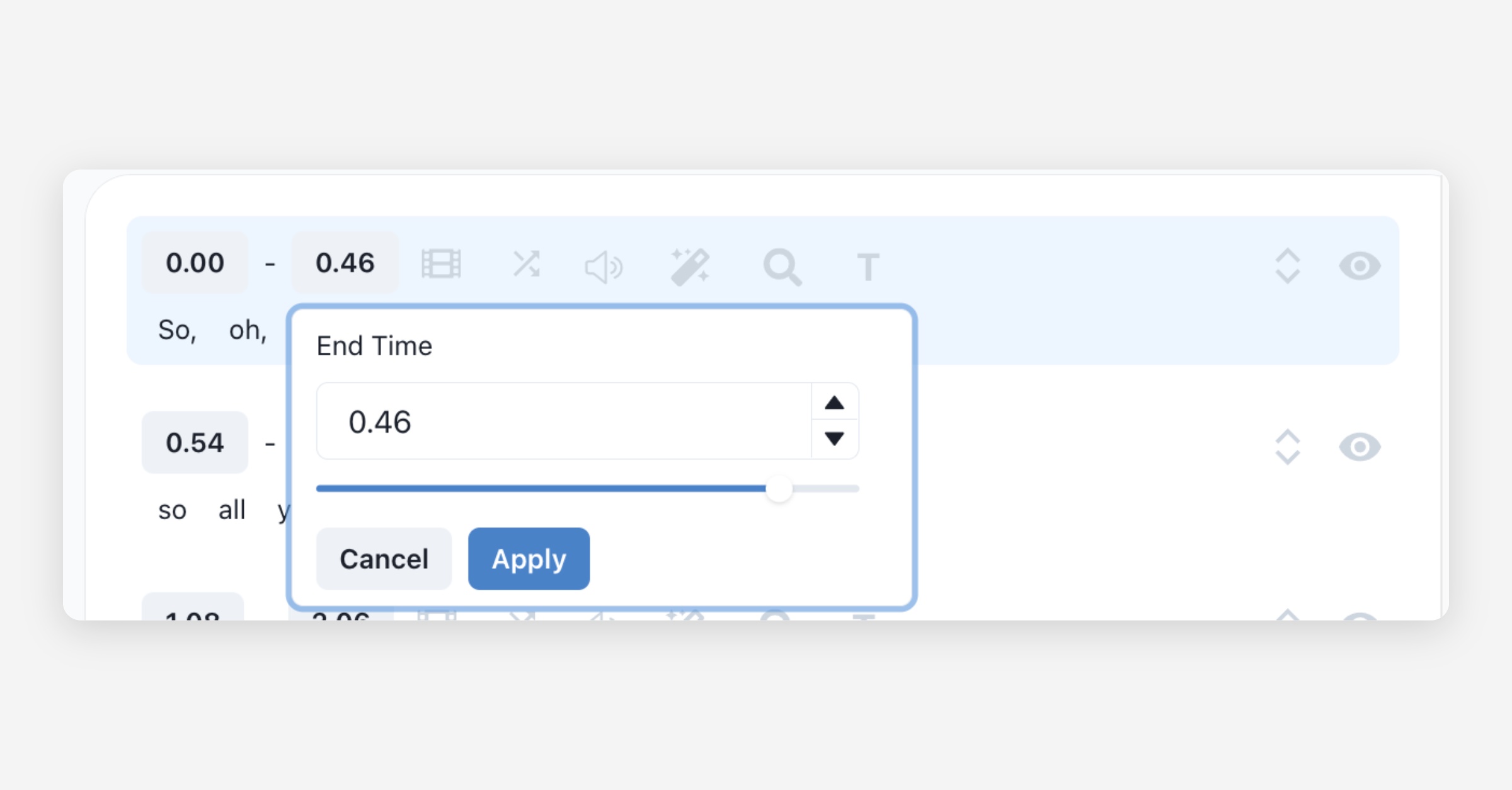The image size is (1512, 790).
Task: Click the magic wand icon in first segment
Action: coord(690,266)
